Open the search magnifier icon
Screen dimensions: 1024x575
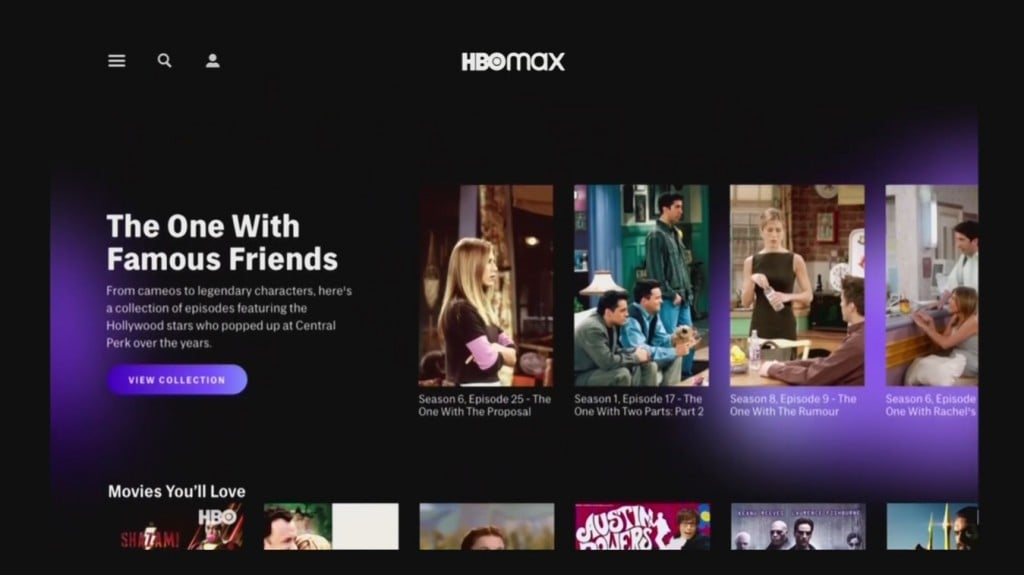point(165,61)
